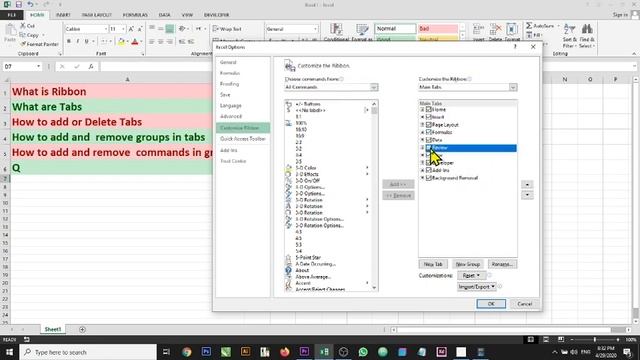Open the FILE tab
This screenshot has height=360, width=640.
pos(11,15)
